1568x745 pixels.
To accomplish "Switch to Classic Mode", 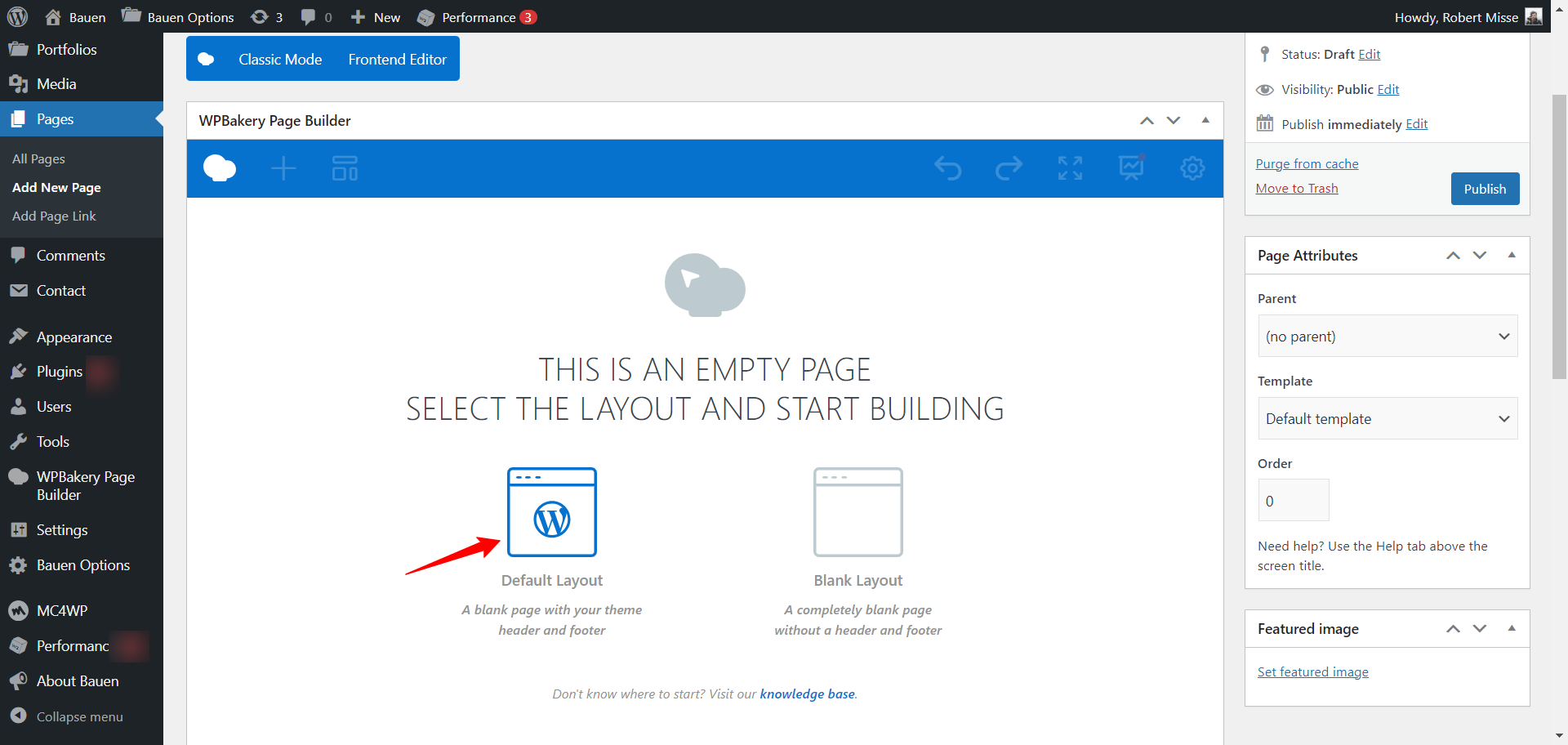I will click(280, 59).
